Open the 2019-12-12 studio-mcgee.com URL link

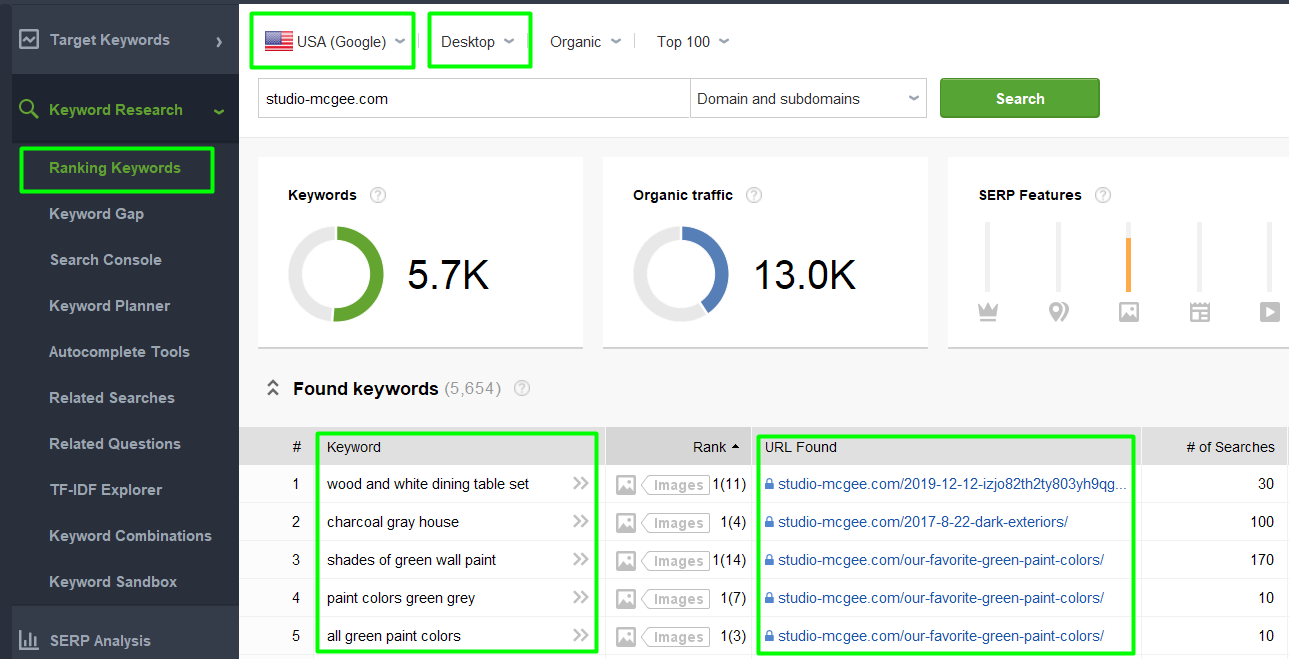952,484
